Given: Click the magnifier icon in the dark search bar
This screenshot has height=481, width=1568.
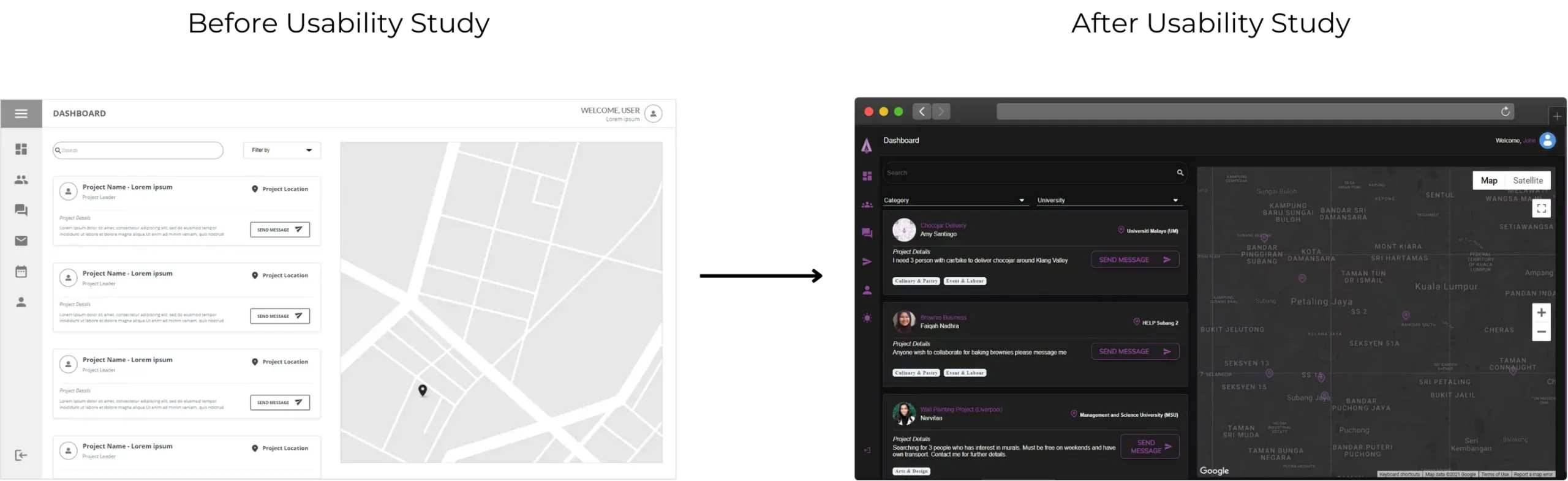Looking at the screenshot, I should (1179, 173).
